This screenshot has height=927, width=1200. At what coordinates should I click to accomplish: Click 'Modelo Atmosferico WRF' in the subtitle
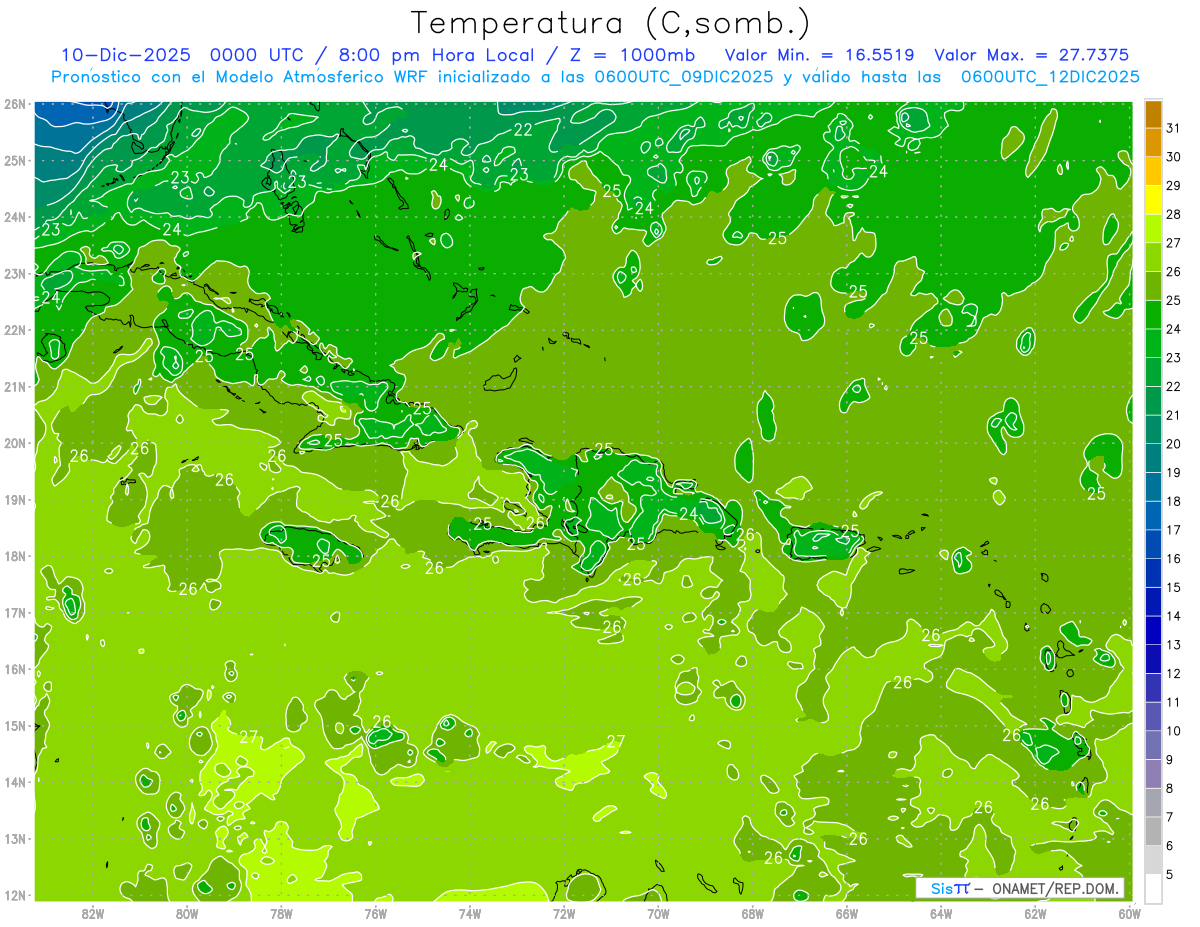point(321,77)
